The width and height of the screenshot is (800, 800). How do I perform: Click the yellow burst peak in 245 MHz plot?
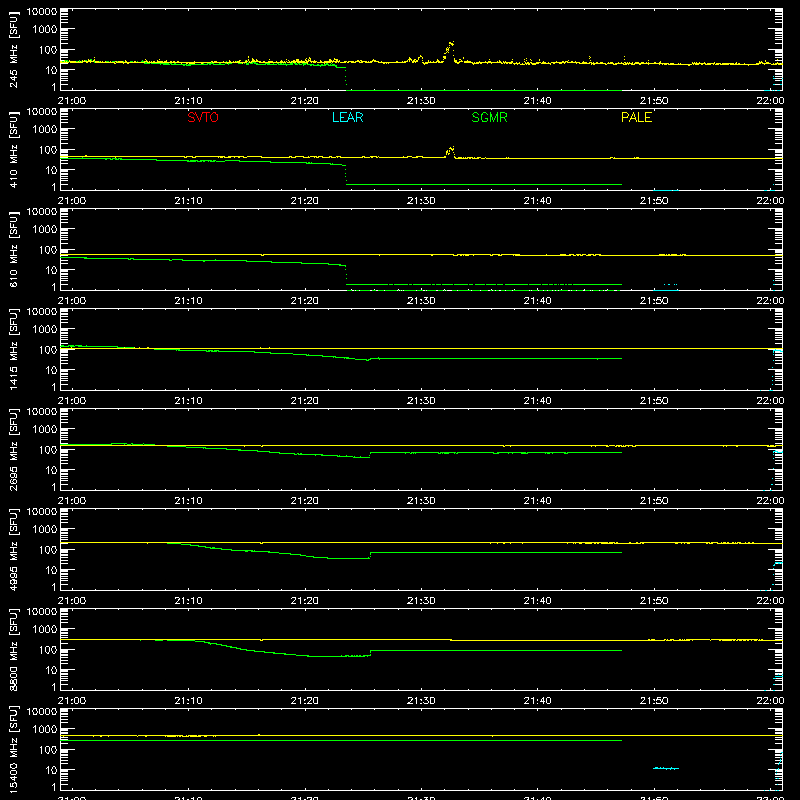point(449,50)
